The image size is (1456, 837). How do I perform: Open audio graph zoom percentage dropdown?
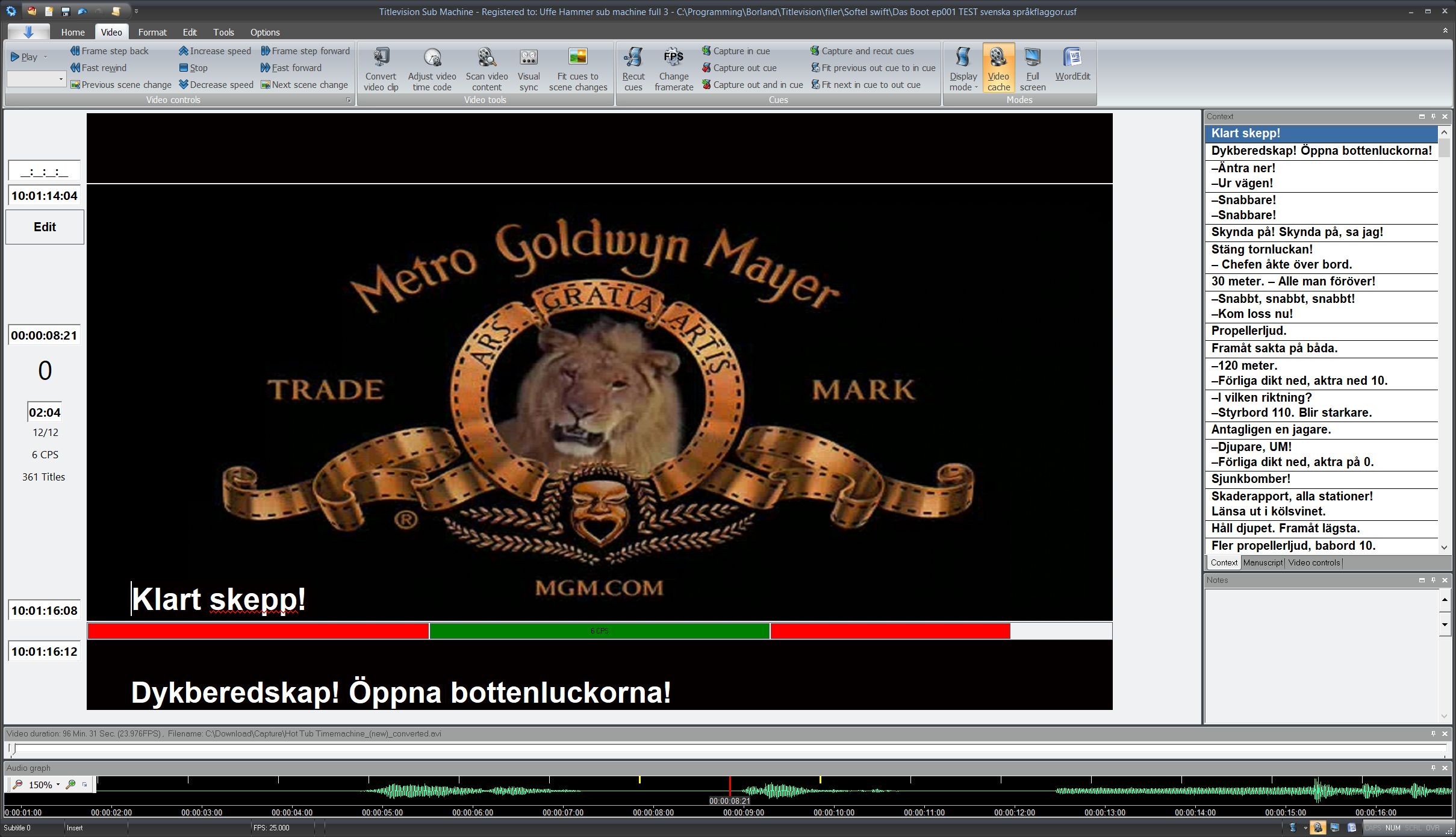pos(58,785)
